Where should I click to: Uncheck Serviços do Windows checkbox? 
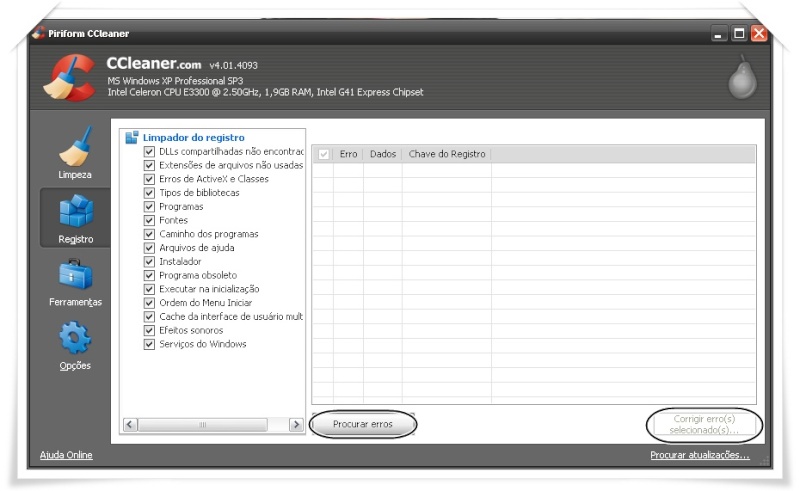[149, 345]
